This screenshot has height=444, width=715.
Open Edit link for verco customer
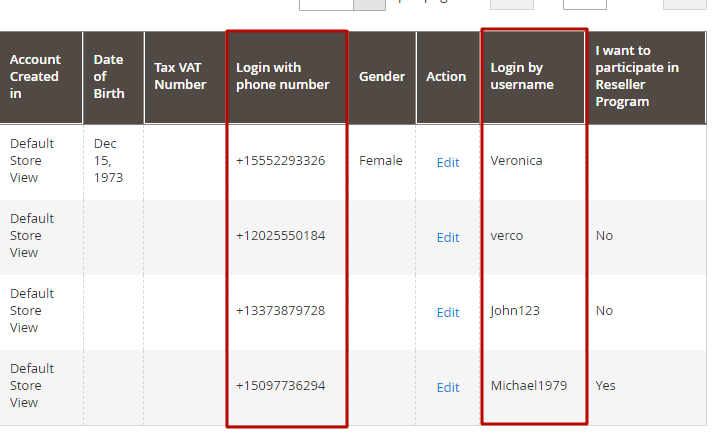448,237
